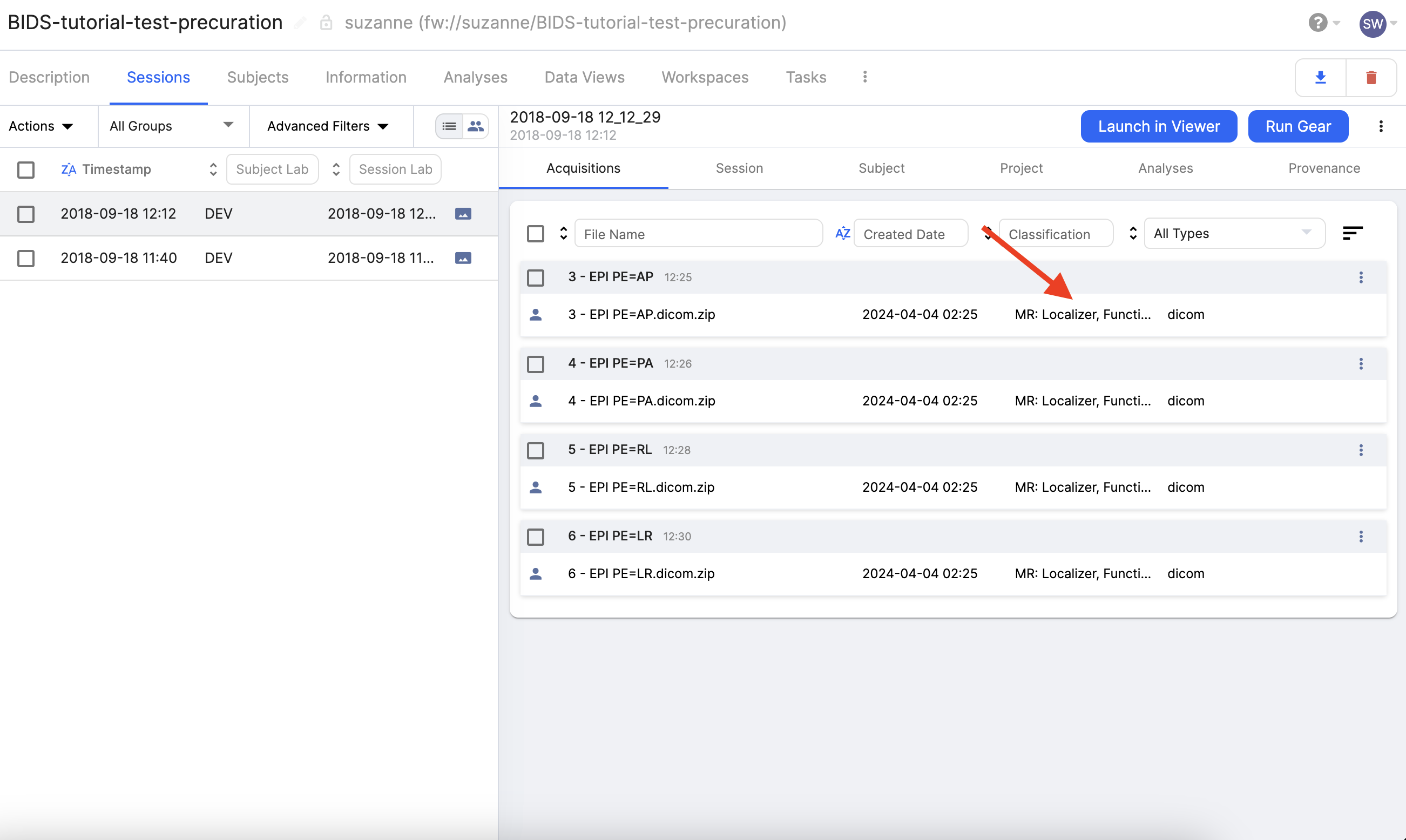The image size is (1406, 840).
Task: Click the project download icon
Action: tap(1320, 78)
